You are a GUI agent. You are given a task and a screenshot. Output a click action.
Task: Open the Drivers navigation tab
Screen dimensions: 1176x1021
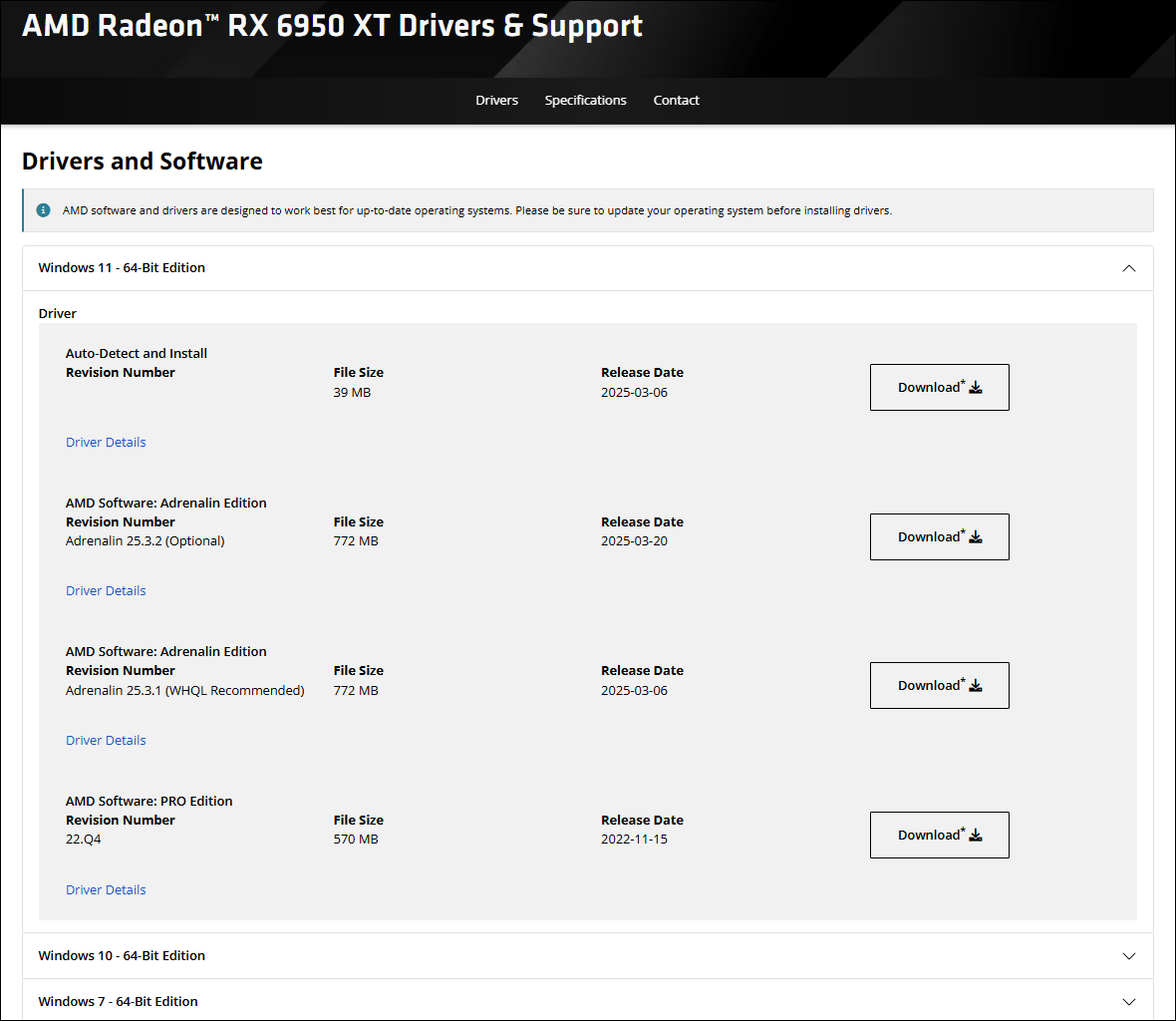pos(496,101)
